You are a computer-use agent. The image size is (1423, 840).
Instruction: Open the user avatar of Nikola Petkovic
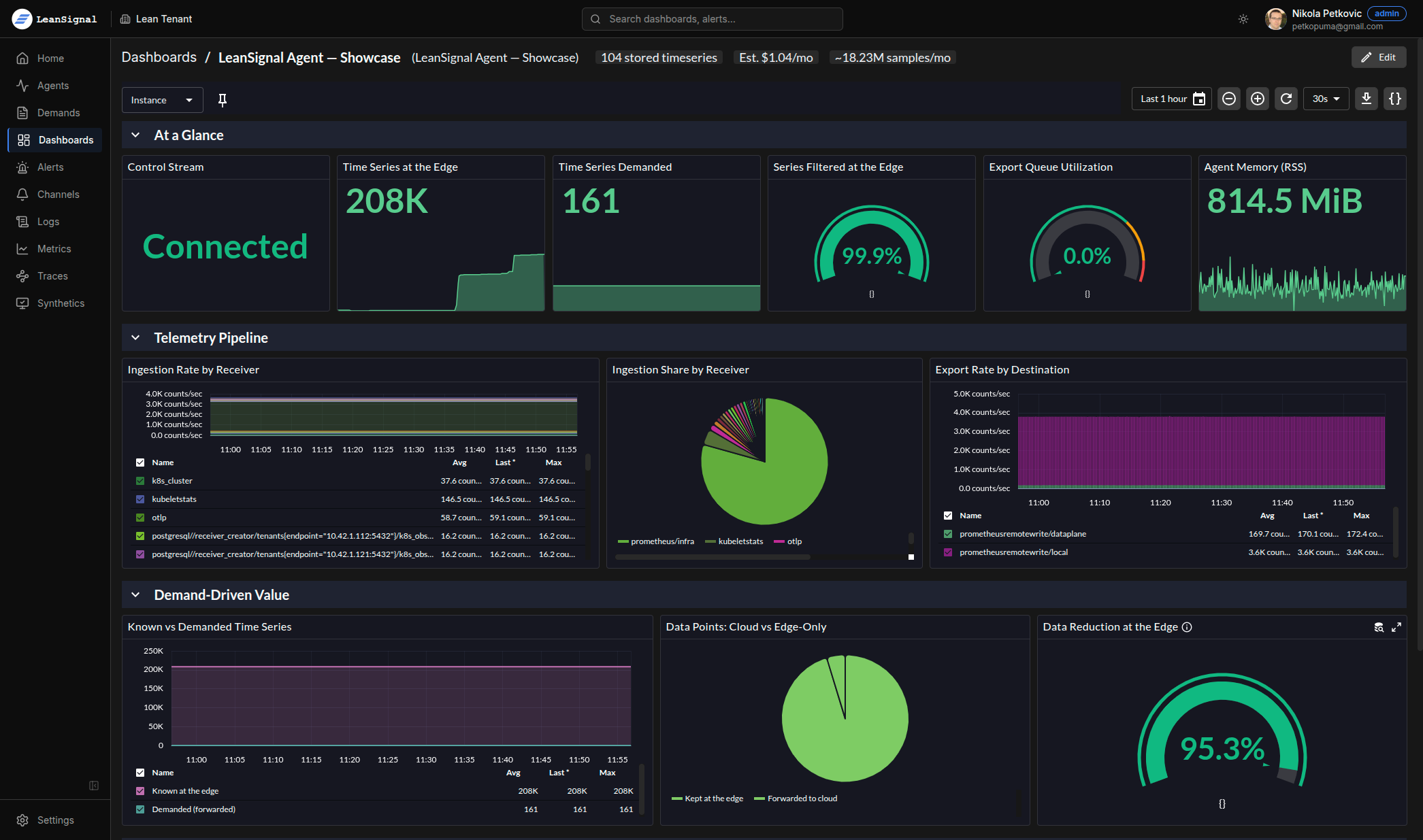tap(1275, 19)
